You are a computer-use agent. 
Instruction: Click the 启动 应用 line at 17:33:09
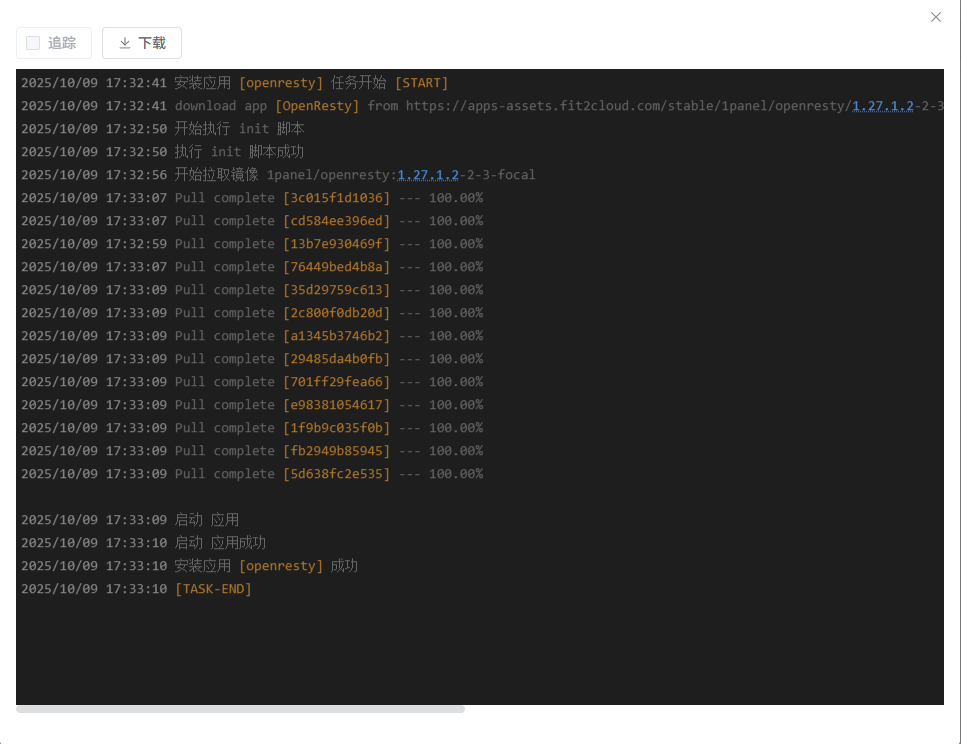pyautogui.click(x=207, y=520)
